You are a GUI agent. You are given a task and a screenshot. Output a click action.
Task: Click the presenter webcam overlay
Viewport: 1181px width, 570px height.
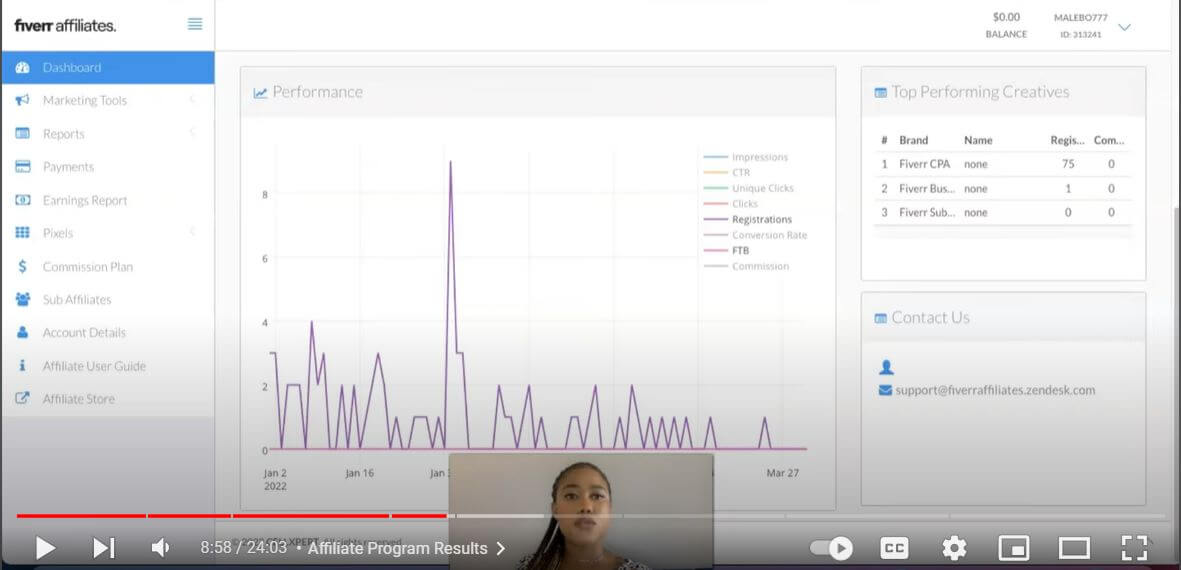point(581,511)
